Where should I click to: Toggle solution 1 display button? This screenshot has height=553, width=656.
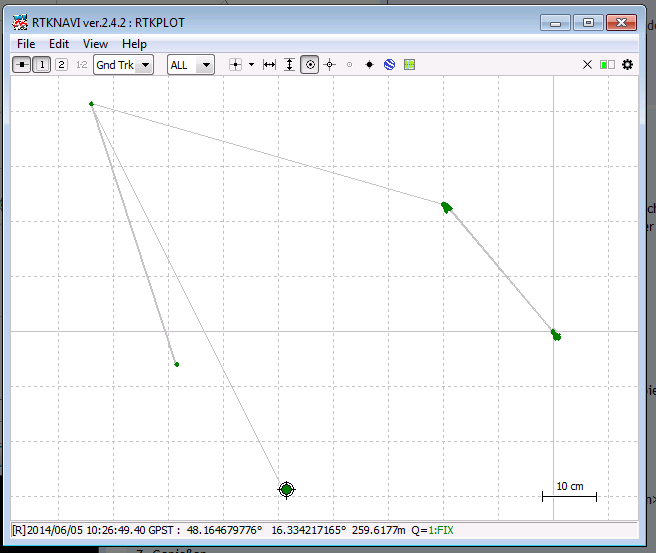(42, 65)
